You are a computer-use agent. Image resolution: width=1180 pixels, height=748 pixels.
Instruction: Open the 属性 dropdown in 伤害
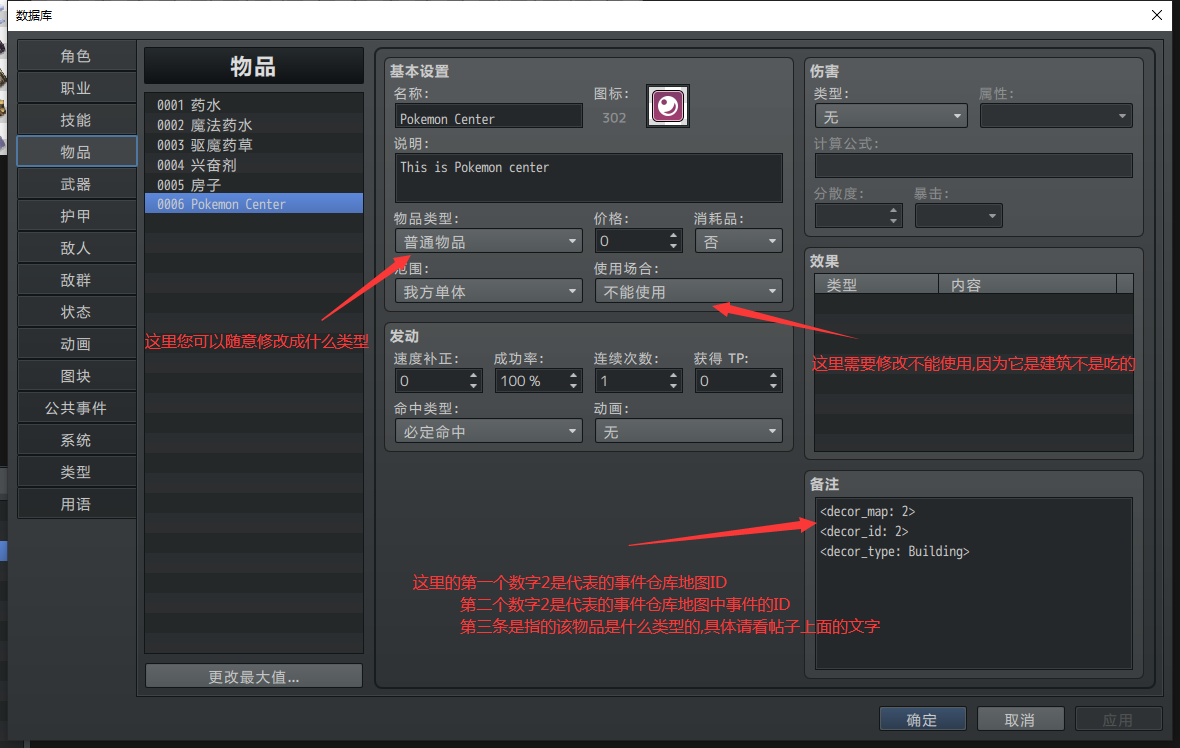click(x=1056, y=117)
